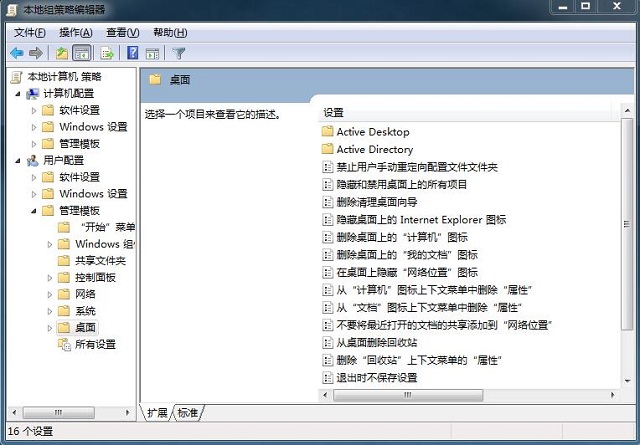Click the policy icon beside 禁止用户手动重定向配置文件文件夹

tap(327, 167)
